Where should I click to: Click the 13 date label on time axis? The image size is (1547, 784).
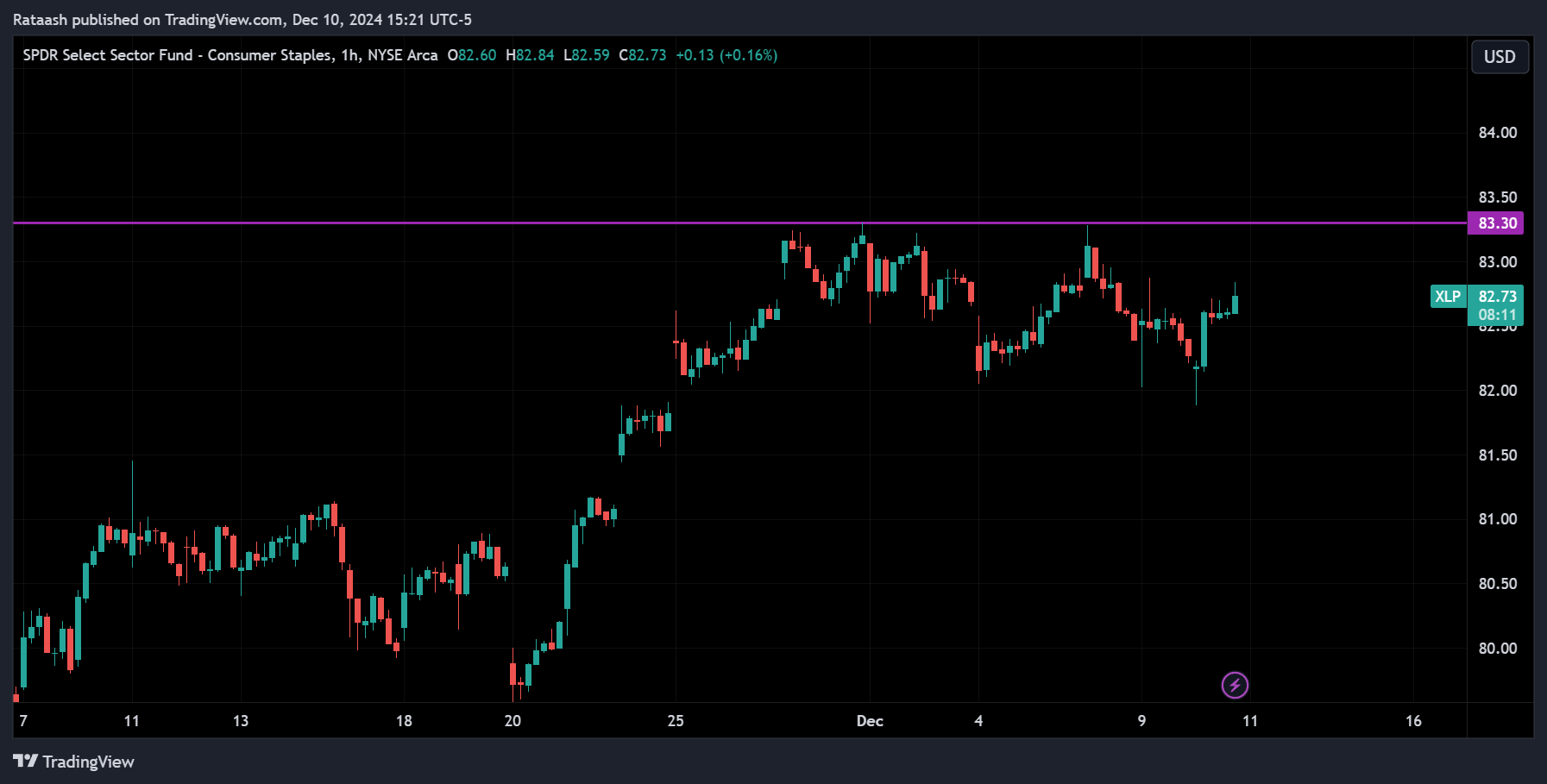tap(241, 721)
